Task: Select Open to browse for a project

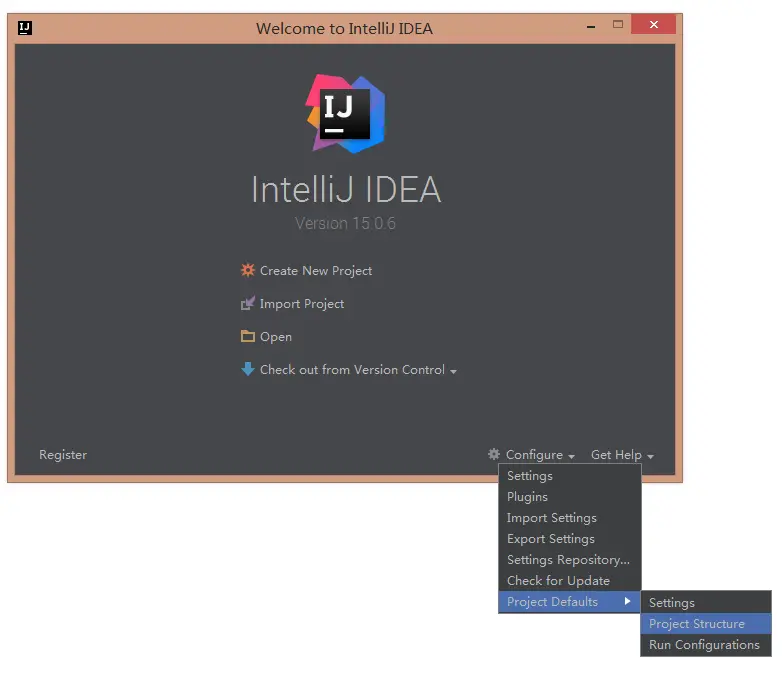Action: (x=276, y=337)
